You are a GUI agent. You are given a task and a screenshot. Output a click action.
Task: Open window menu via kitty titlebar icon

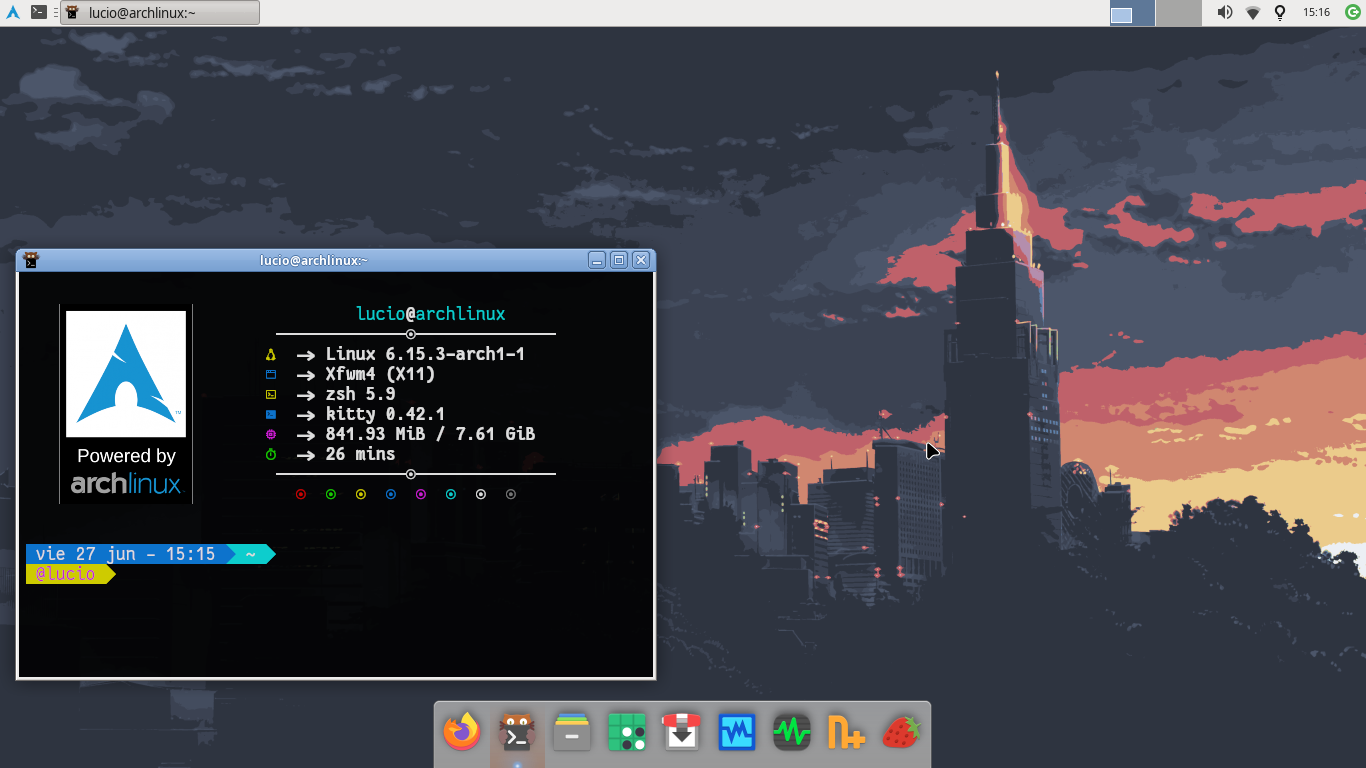pyautogui.click(x=31, y=260)
